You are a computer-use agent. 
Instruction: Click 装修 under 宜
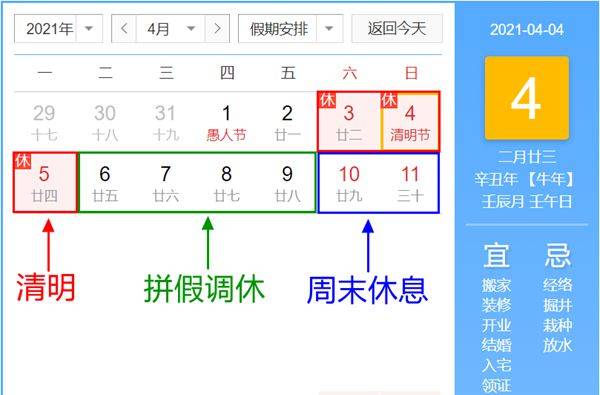[496, 305]
